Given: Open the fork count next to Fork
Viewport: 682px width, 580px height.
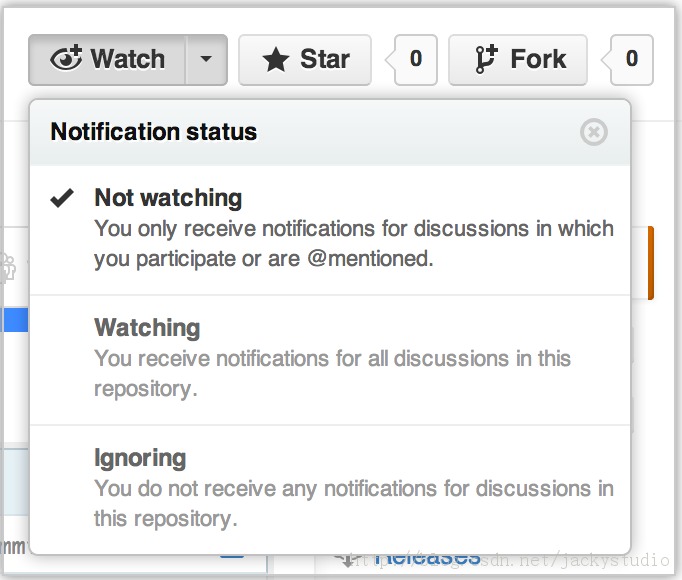Looking at the screenshot, I should coord(632,60).
